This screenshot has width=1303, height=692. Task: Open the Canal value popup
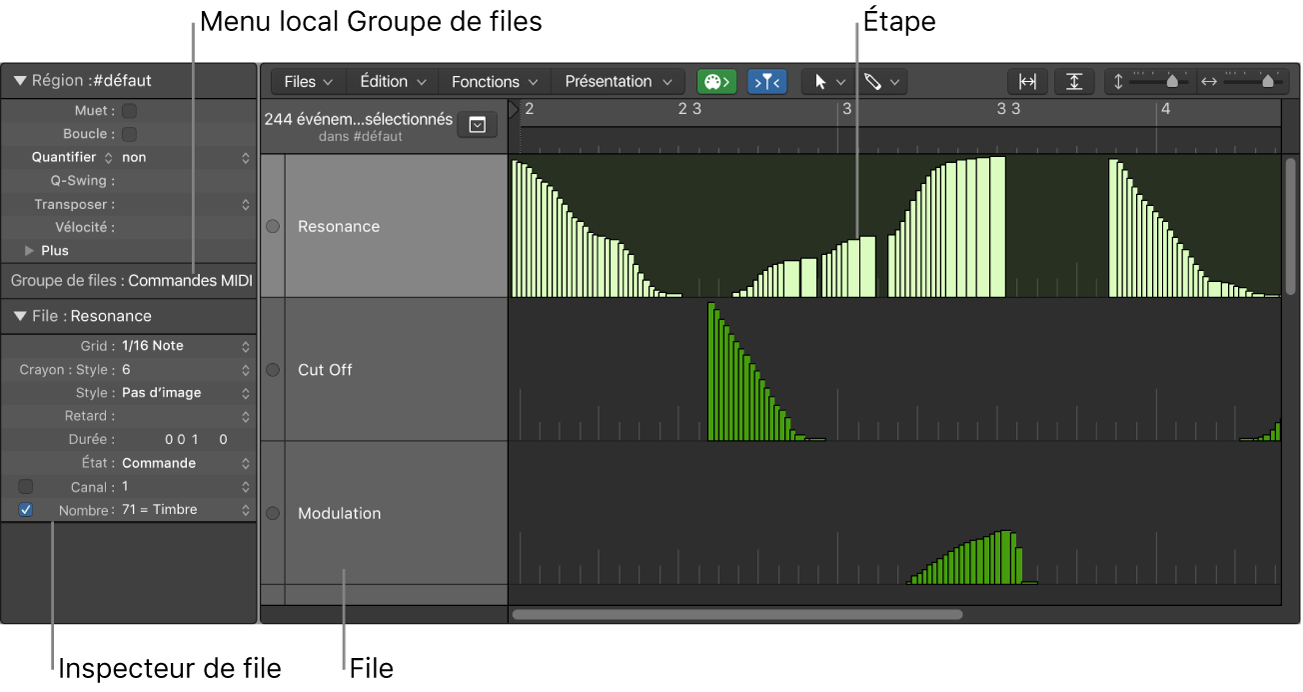coord(186,487)
